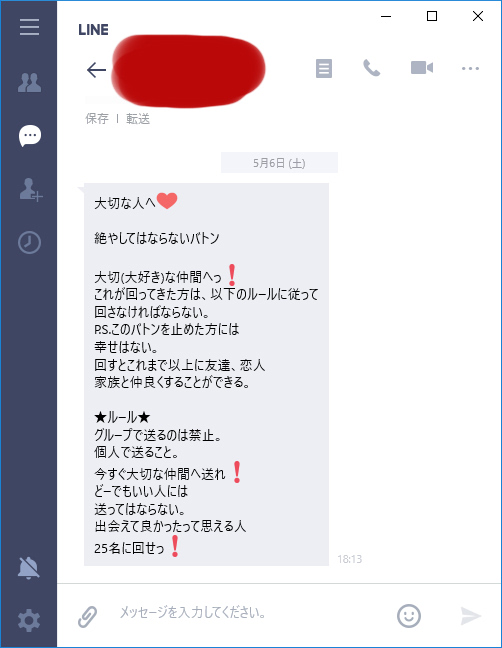Open settings gear in sidebar
Image resolution: width=502 pixels, height=648 pixels.
tap(29, 620)
